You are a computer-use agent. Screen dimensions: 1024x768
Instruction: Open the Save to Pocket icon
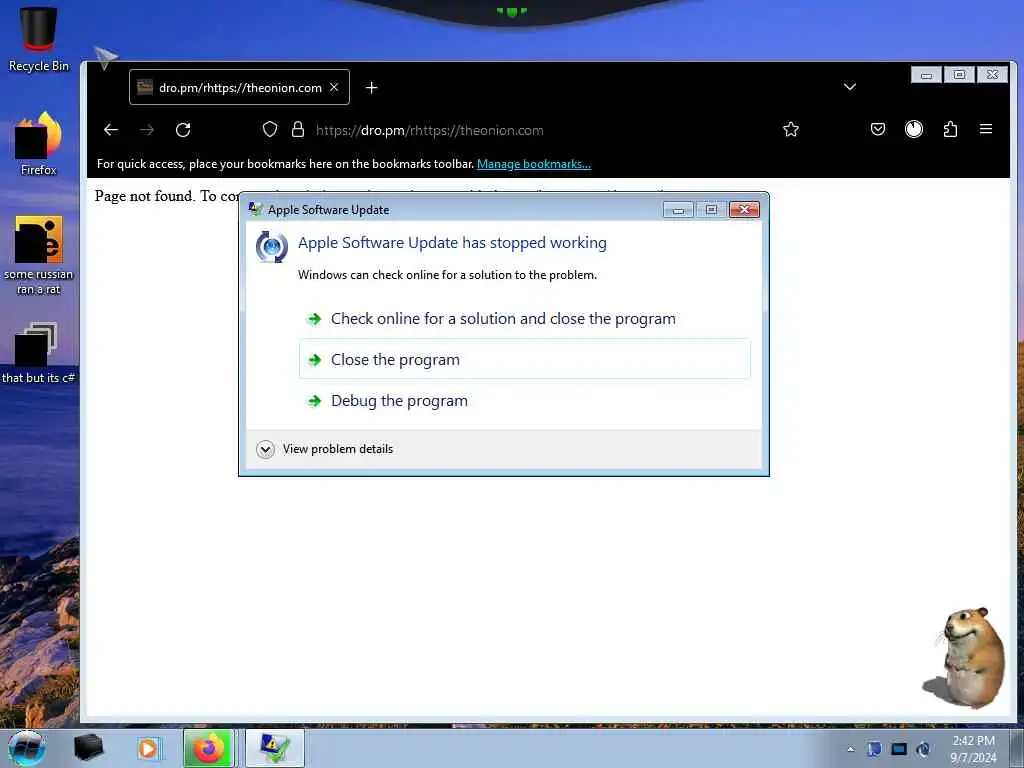tap(878, 129)
